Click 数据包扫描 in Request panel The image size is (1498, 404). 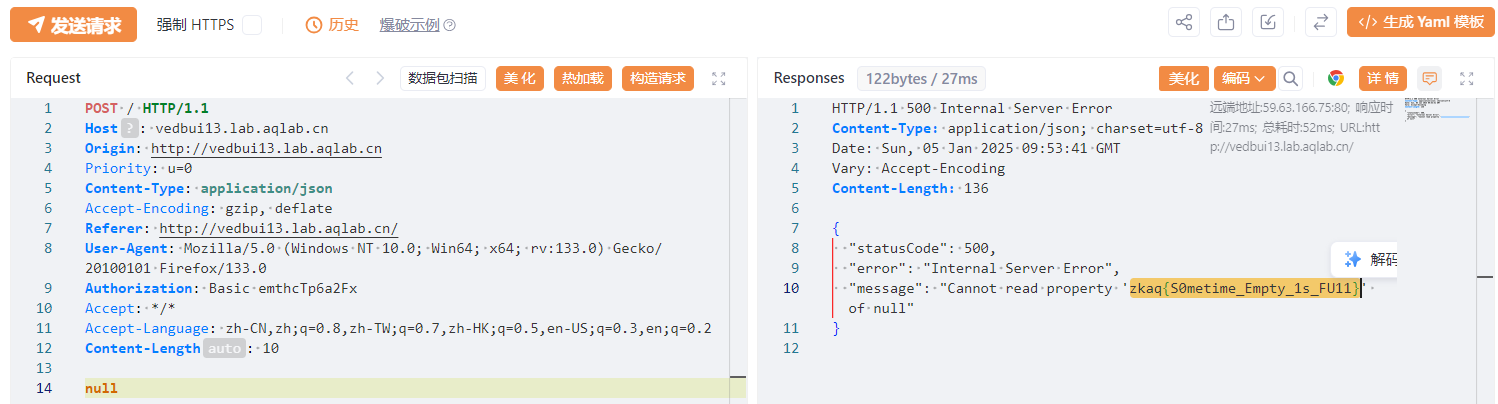(x=443, y=78)
